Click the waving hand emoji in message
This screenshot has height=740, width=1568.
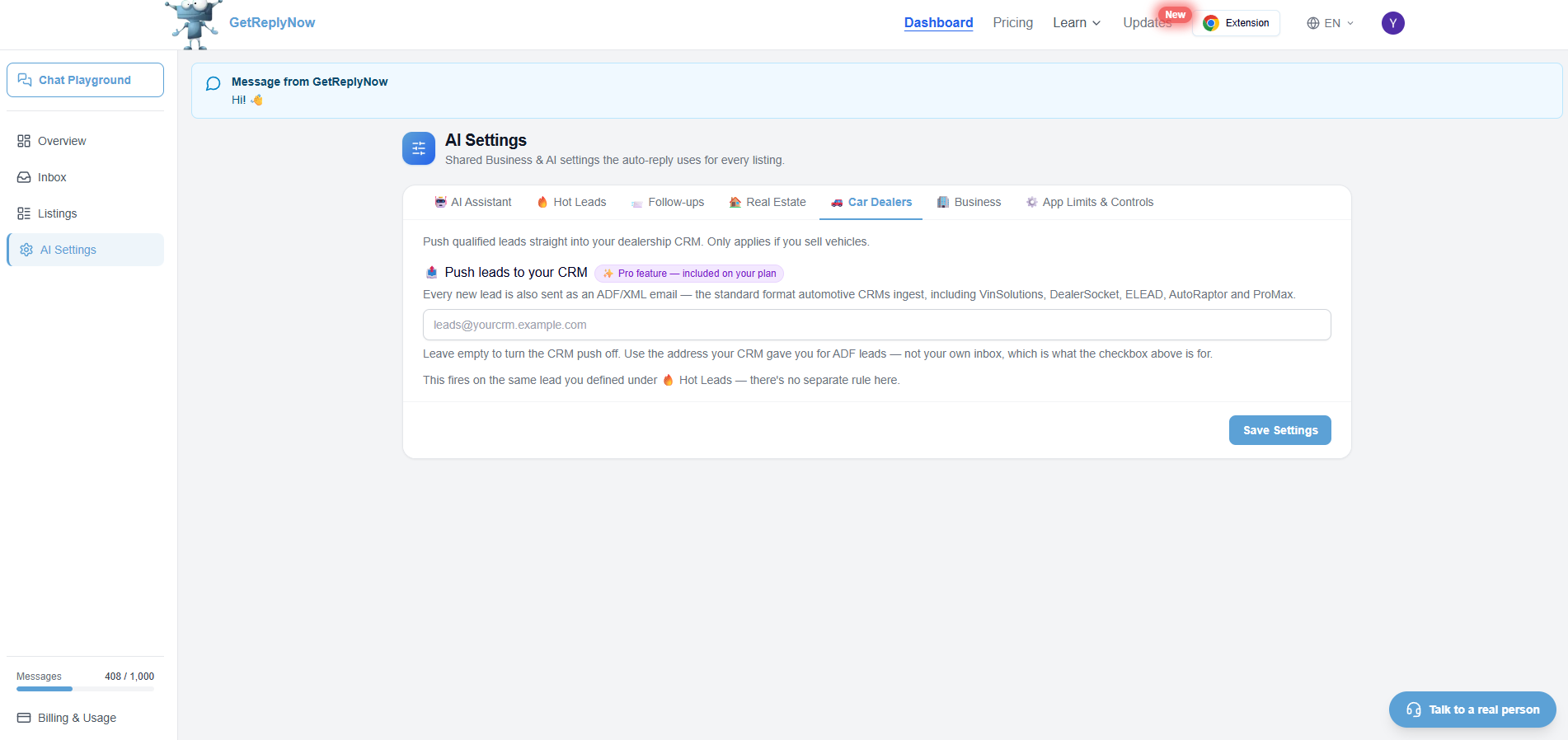(256, 100)
